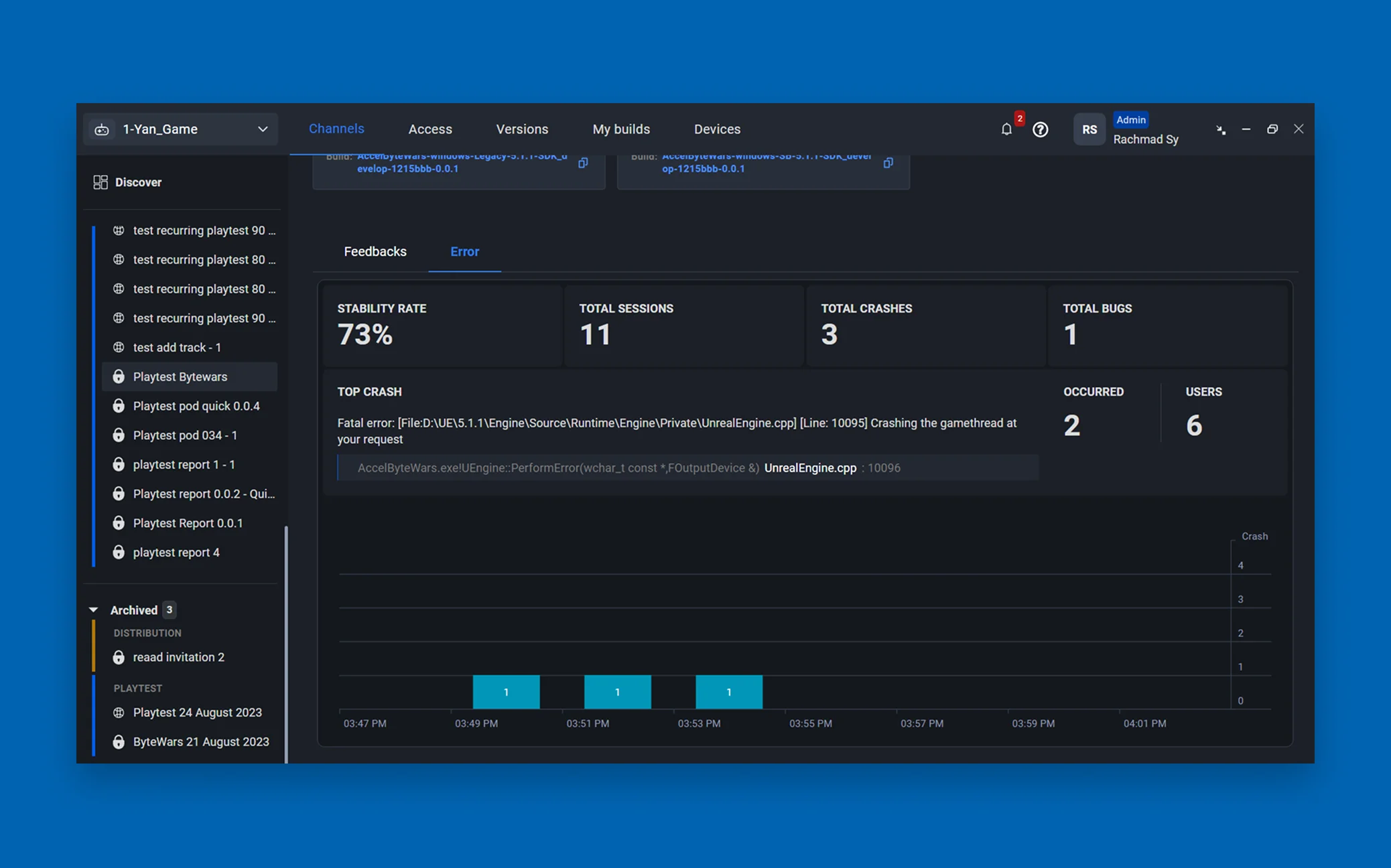Select the Error tab
Viewport: 1391px width, 868px height.
pos(464,251)
